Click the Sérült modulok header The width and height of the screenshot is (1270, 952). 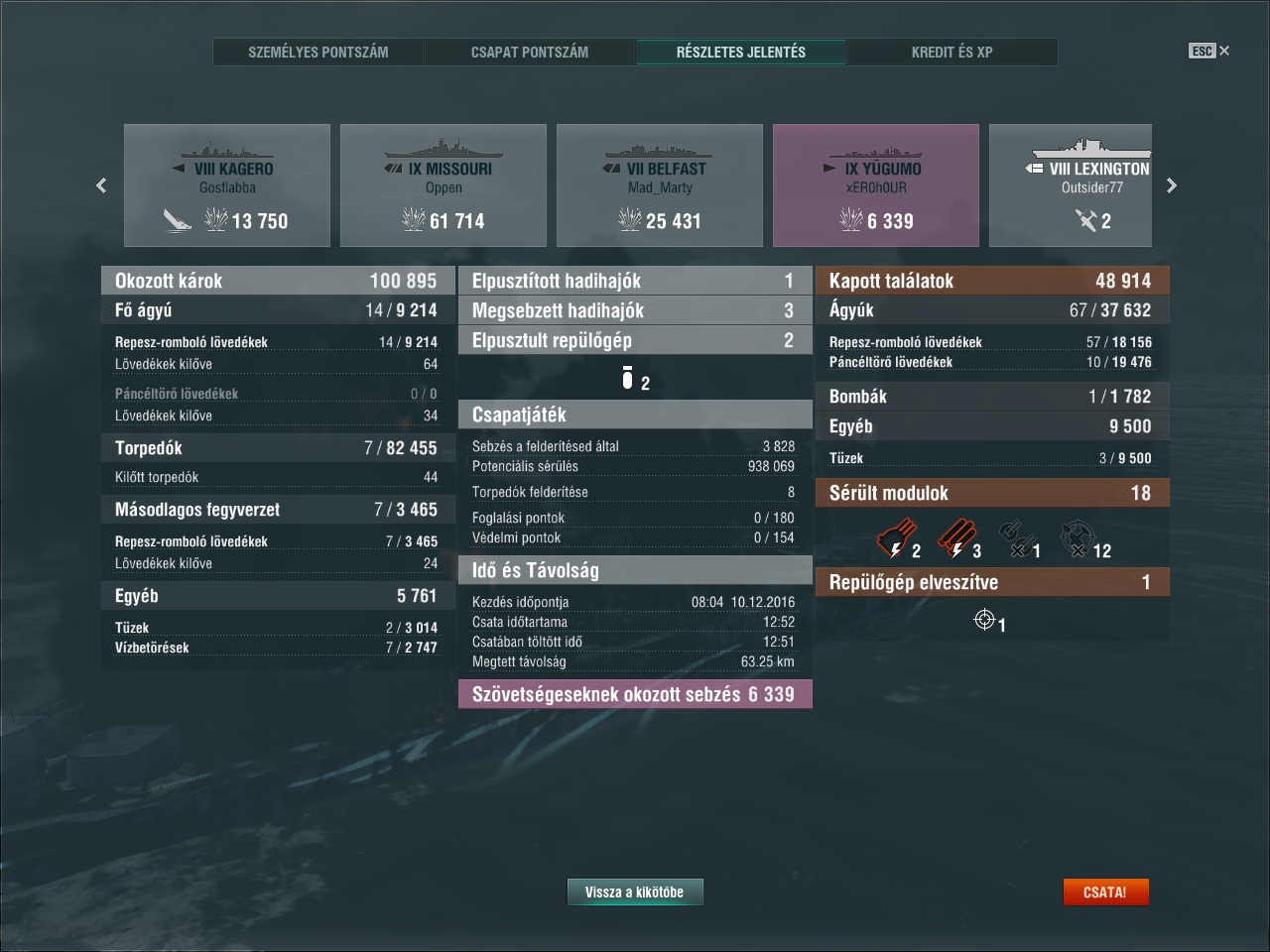[x=992, y=493]
